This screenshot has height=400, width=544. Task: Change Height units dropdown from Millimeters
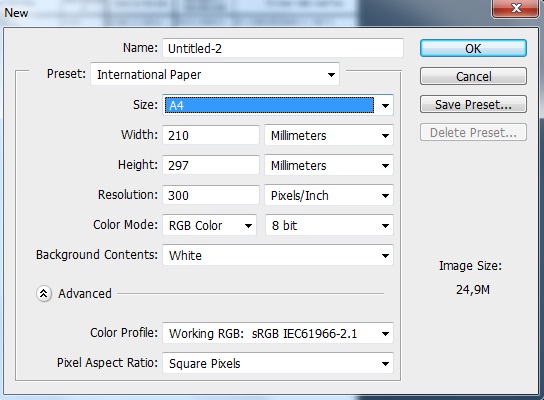pyautogui.click(x=329, y=165)
